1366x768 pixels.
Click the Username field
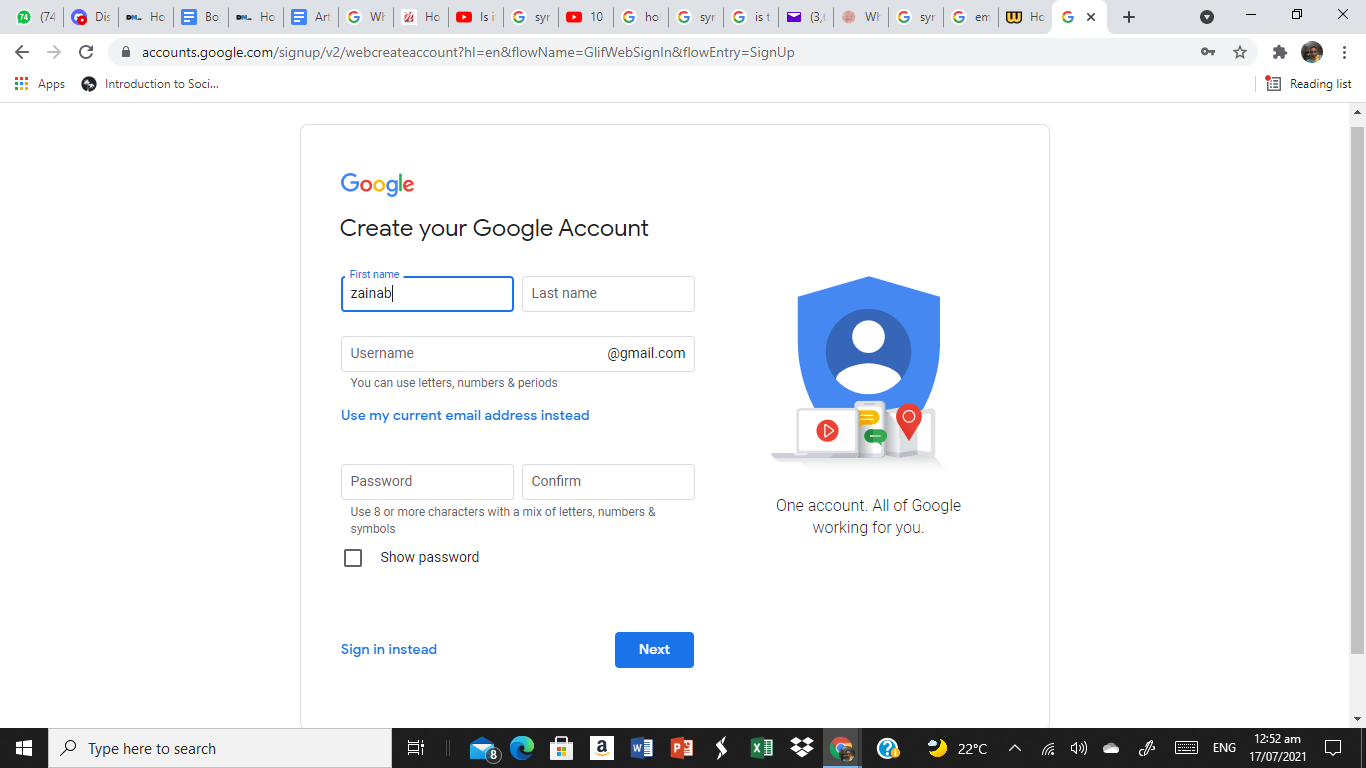click(x=518, y=354)
